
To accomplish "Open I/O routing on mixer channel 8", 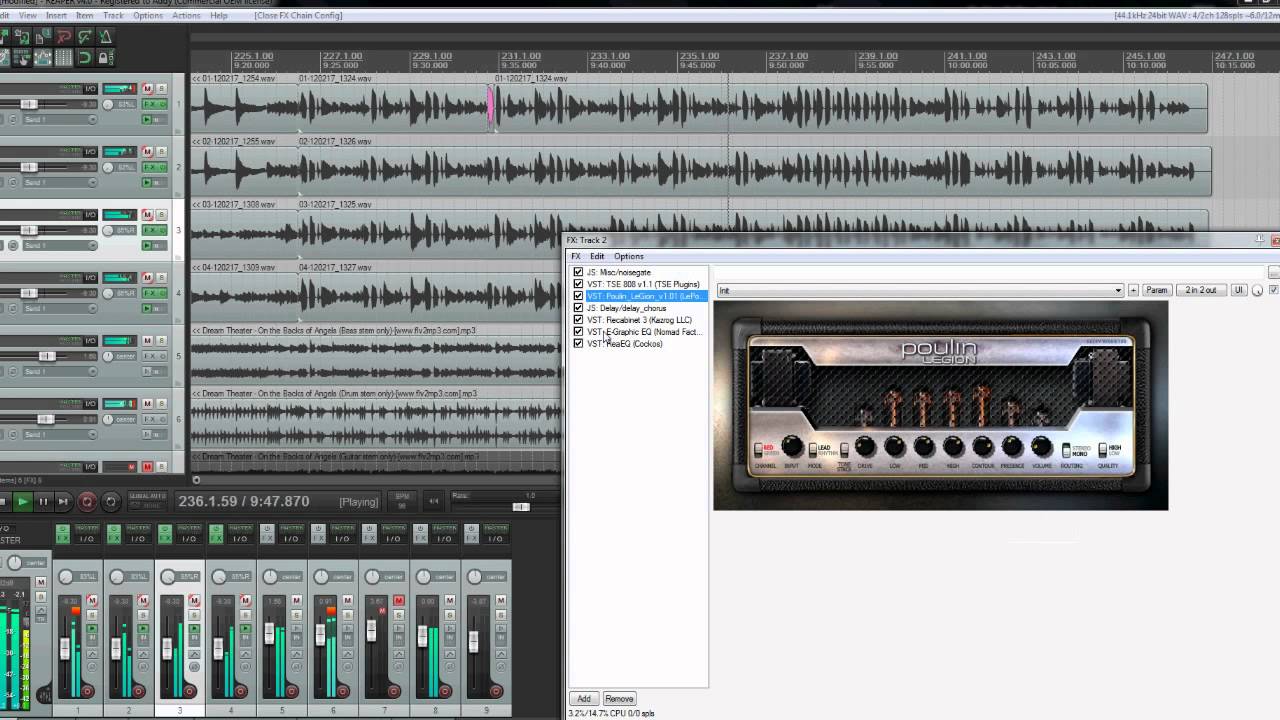I will [x=445, y=538].
